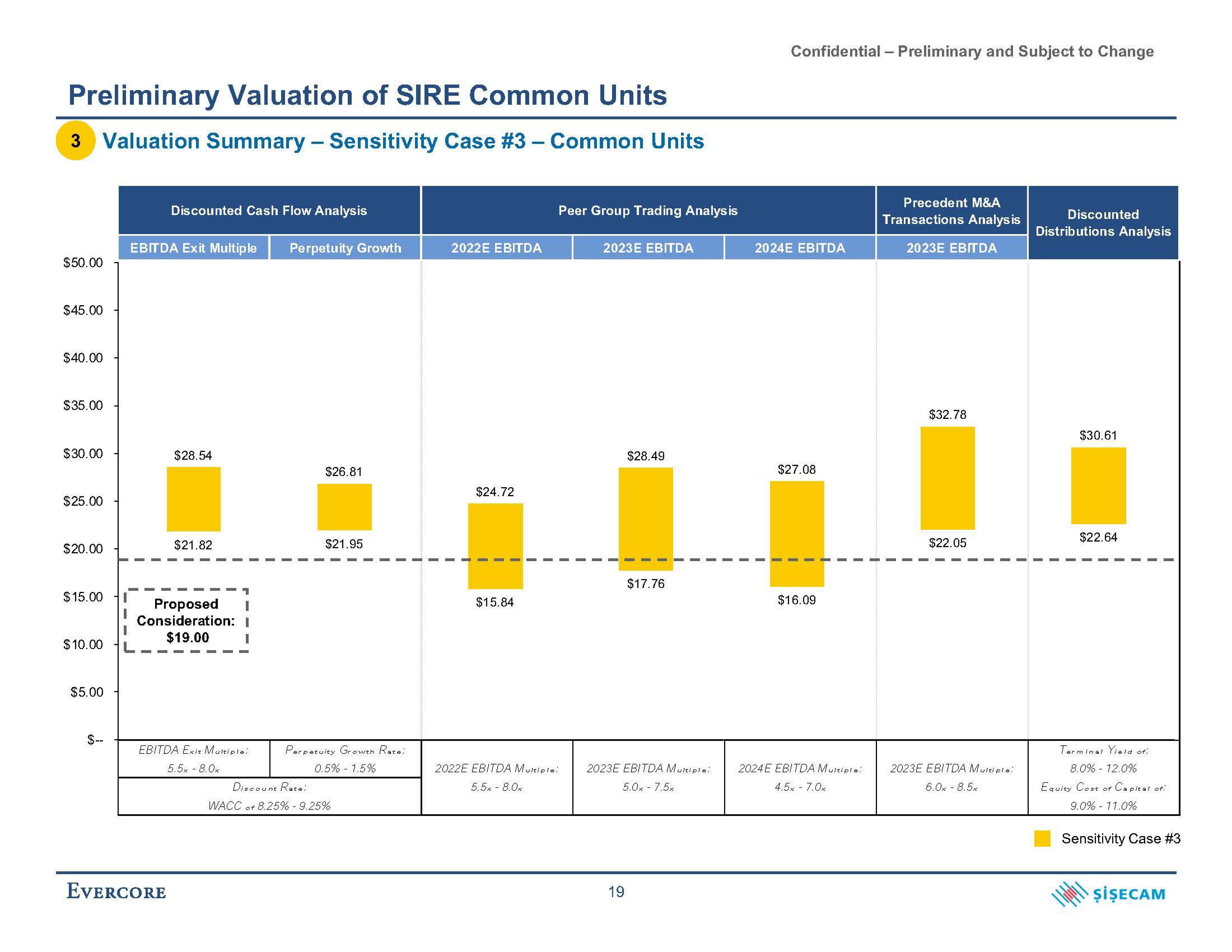The height and width of the screenshot is (952, 1232).
Task: Click the Discounted Distributions yellow bar
Action: (1098, 486)
